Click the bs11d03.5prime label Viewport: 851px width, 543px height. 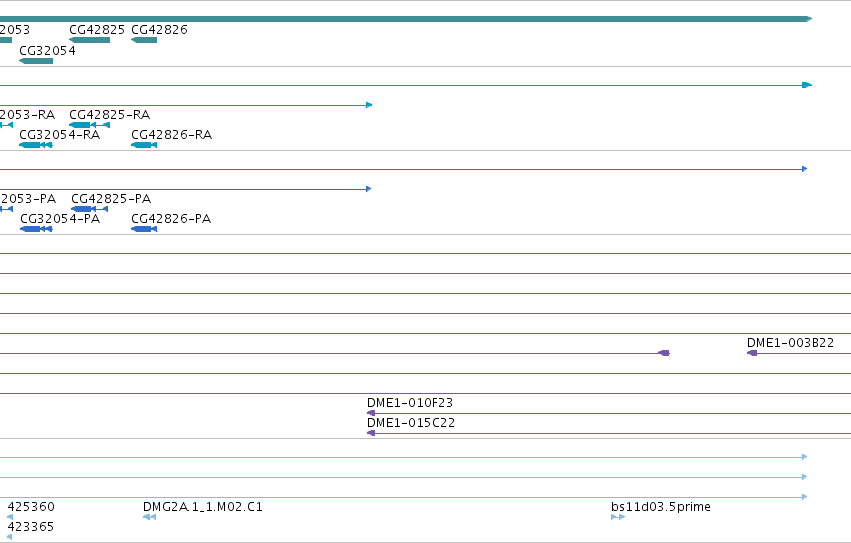(661, 507)
